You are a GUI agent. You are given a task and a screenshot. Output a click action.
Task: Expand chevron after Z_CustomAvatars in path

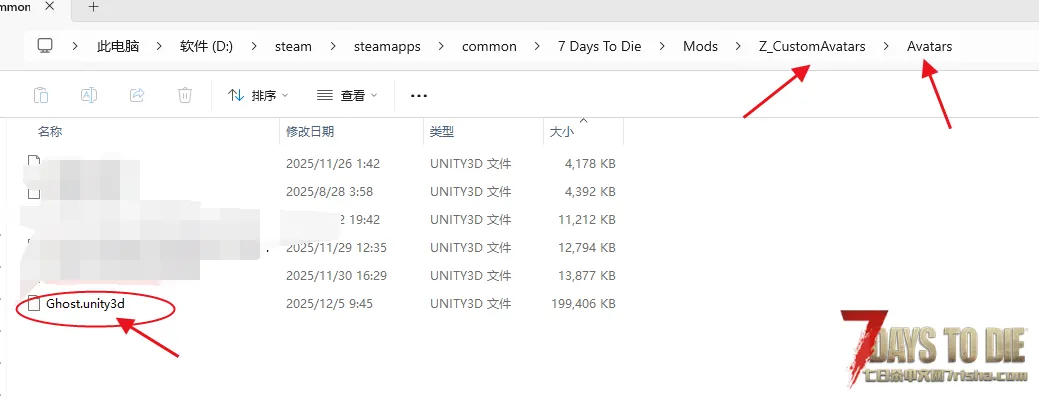tap(886, 46)
